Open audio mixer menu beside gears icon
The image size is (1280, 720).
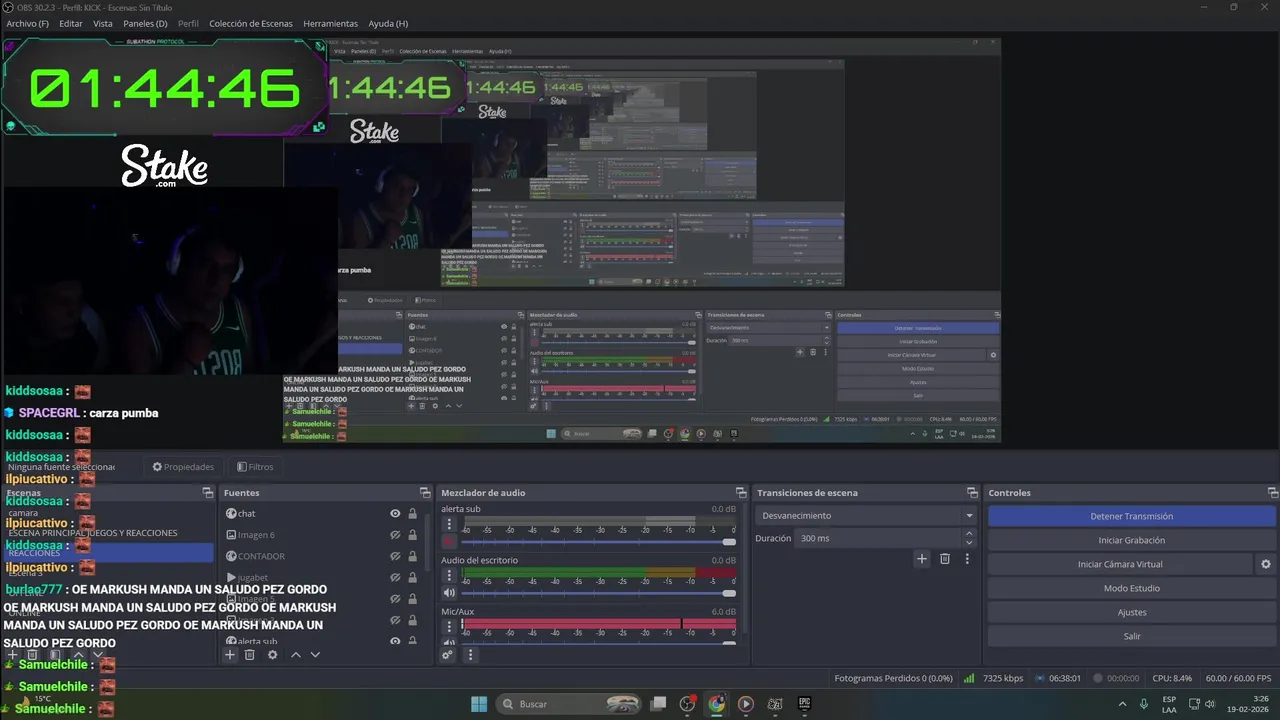pyautogui.click(x=471, y=655)
